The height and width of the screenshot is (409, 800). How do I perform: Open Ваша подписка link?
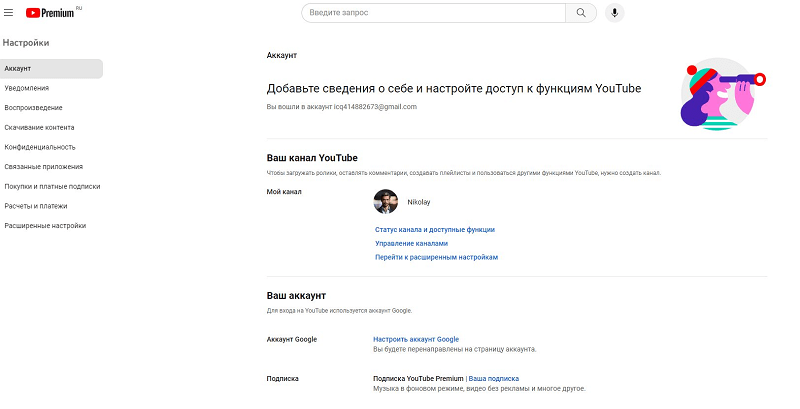click(493, 378)
